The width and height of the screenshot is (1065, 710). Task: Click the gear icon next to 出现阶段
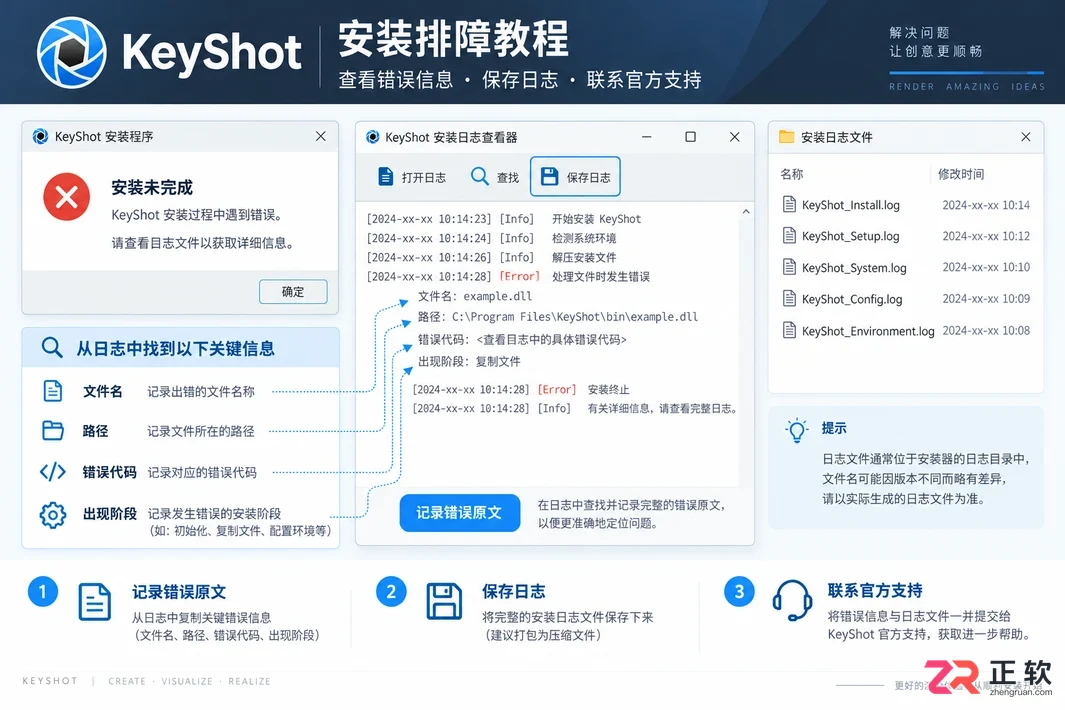[53, 515]
